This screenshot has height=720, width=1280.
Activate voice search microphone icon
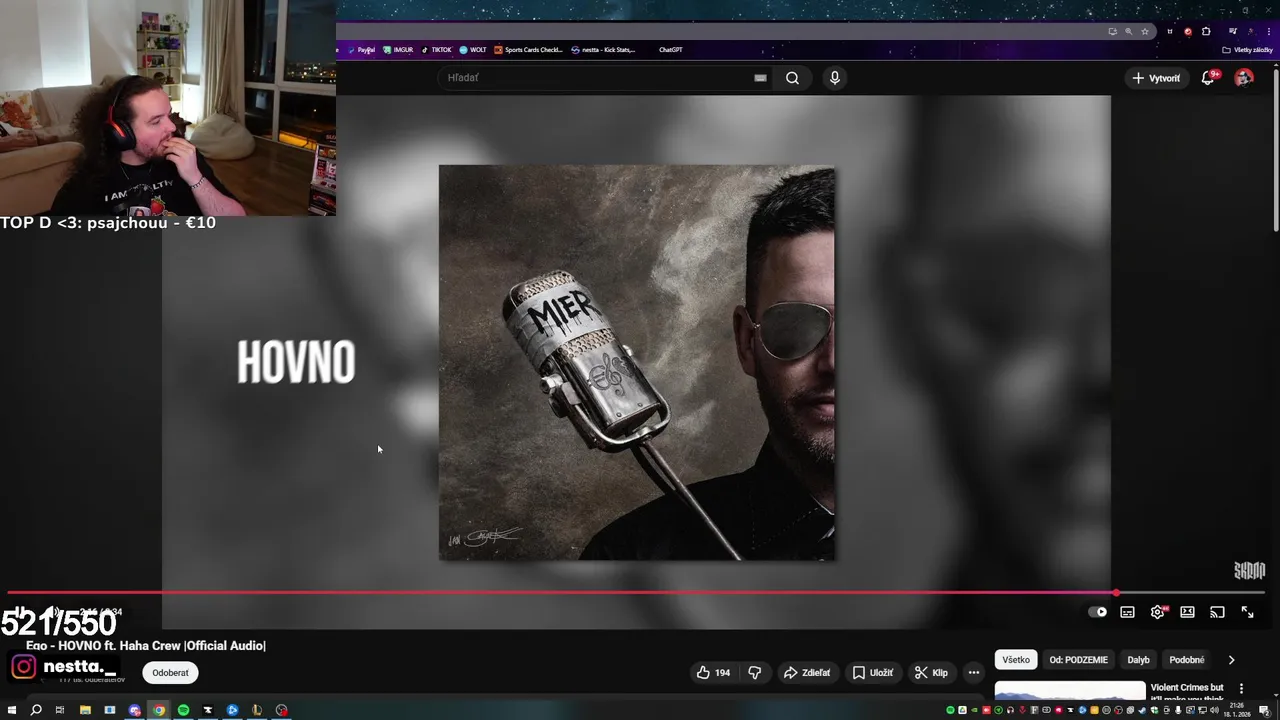coord(835,78)
